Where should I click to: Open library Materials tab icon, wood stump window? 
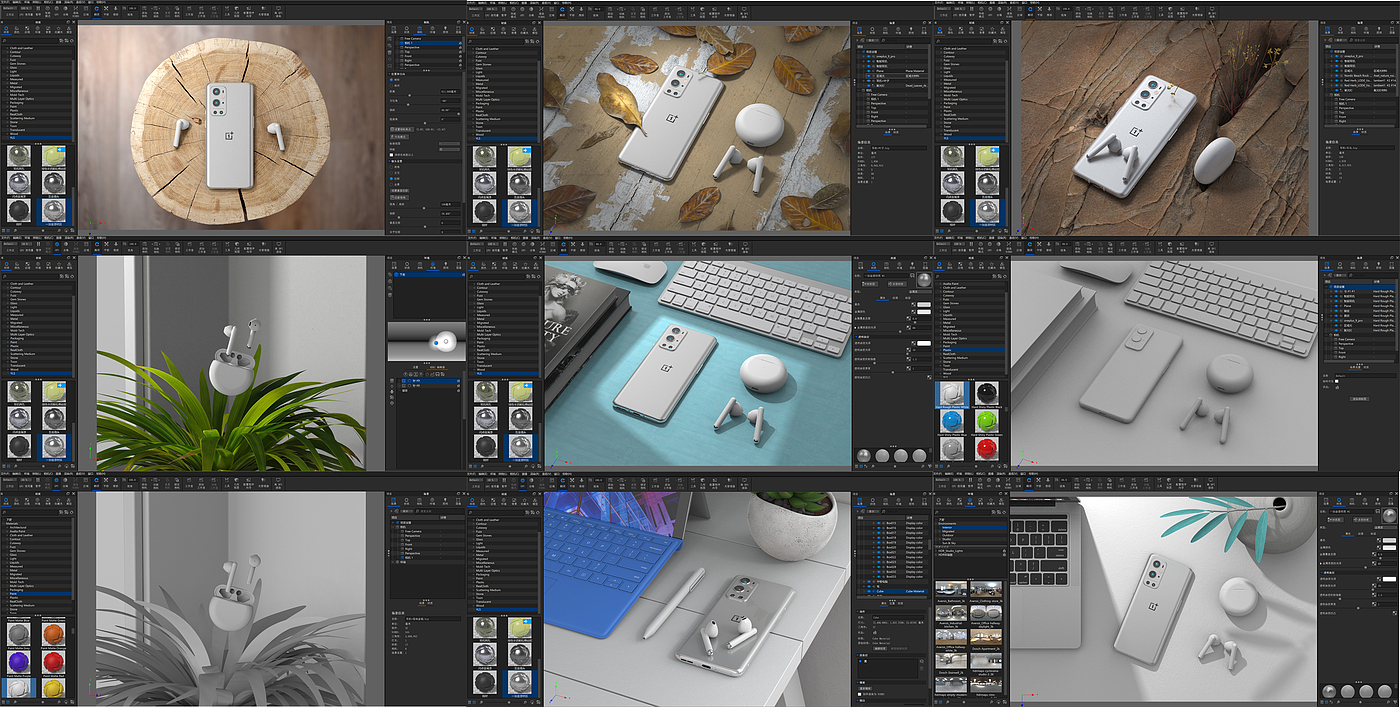point(6,29)
